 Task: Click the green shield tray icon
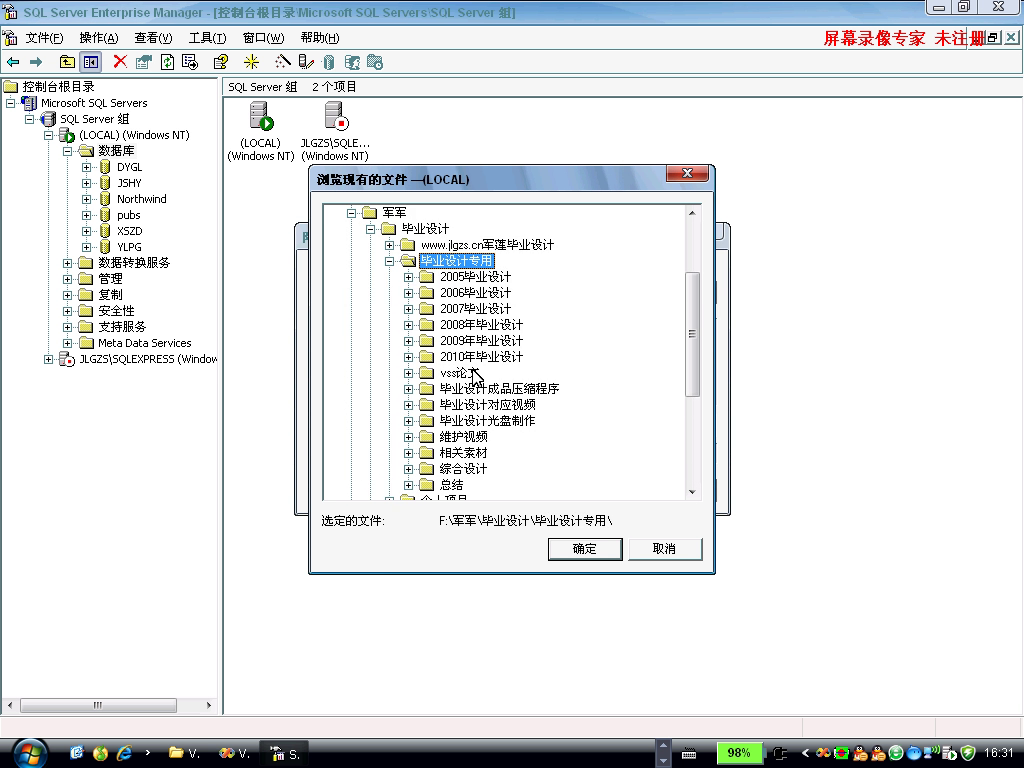click(968, 753)
